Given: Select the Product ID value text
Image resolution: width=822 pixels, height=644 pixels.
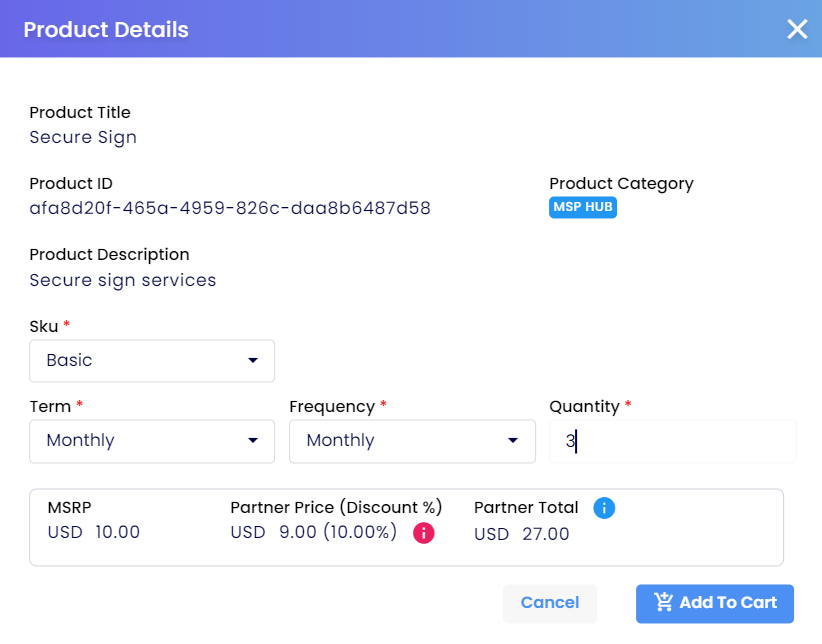Looking at the screenshot, I should pos(230,208).
